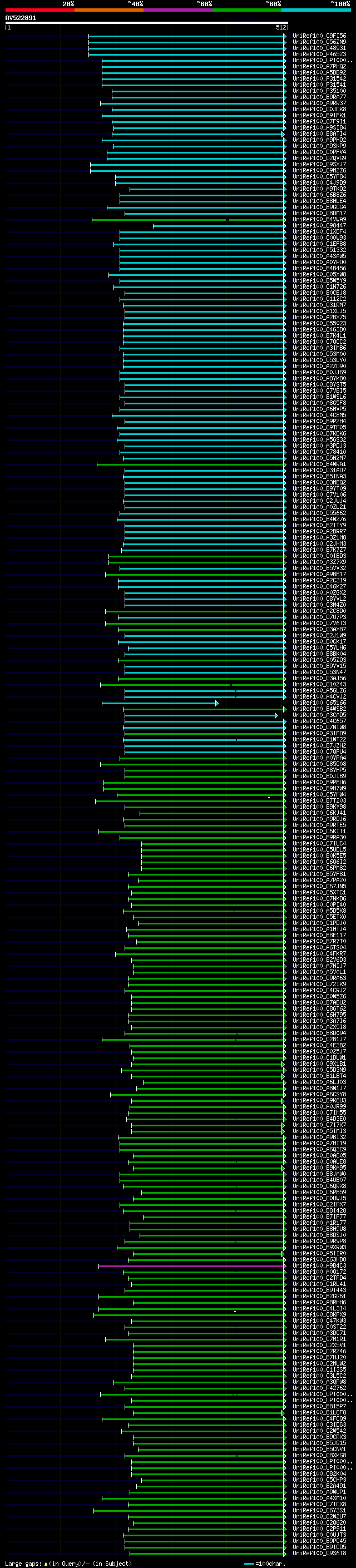Open hit UniRef100_P46523
Screen dimensions: 356x1568
[319, 54]
